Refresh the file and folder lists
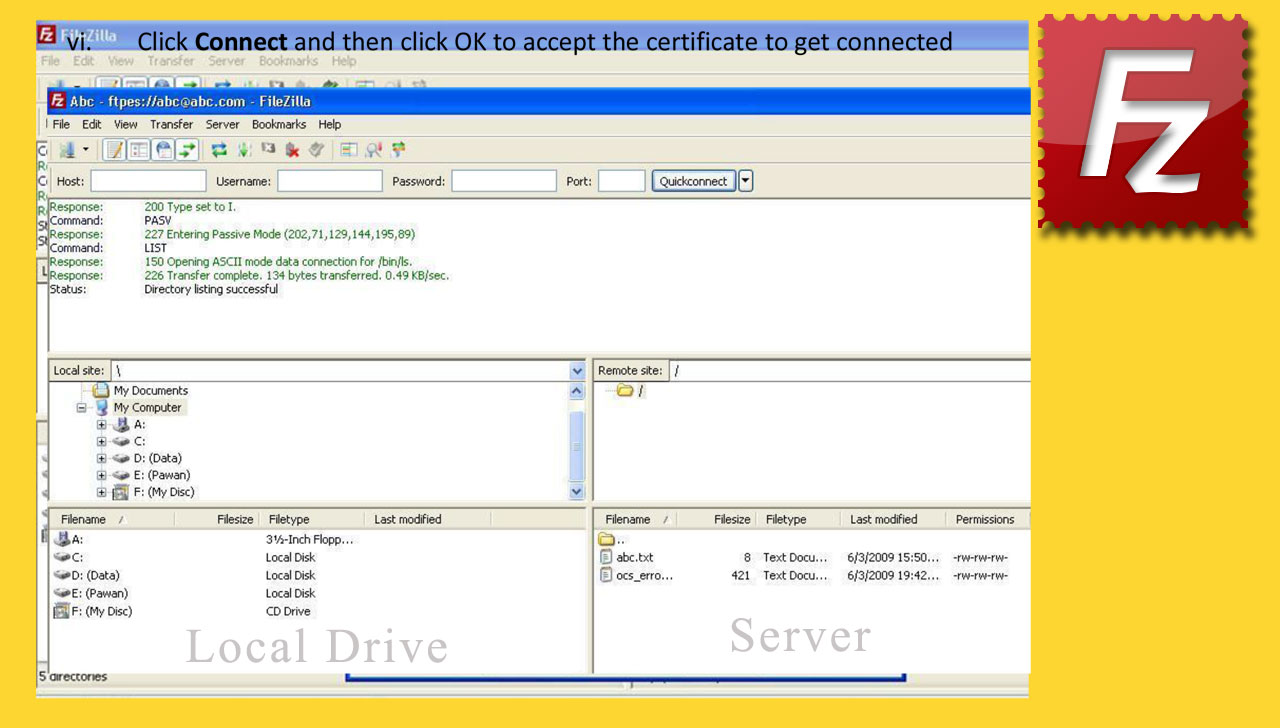Viewport: 1280px width, 728px height. pyautogui.click(x=219, y=150)
